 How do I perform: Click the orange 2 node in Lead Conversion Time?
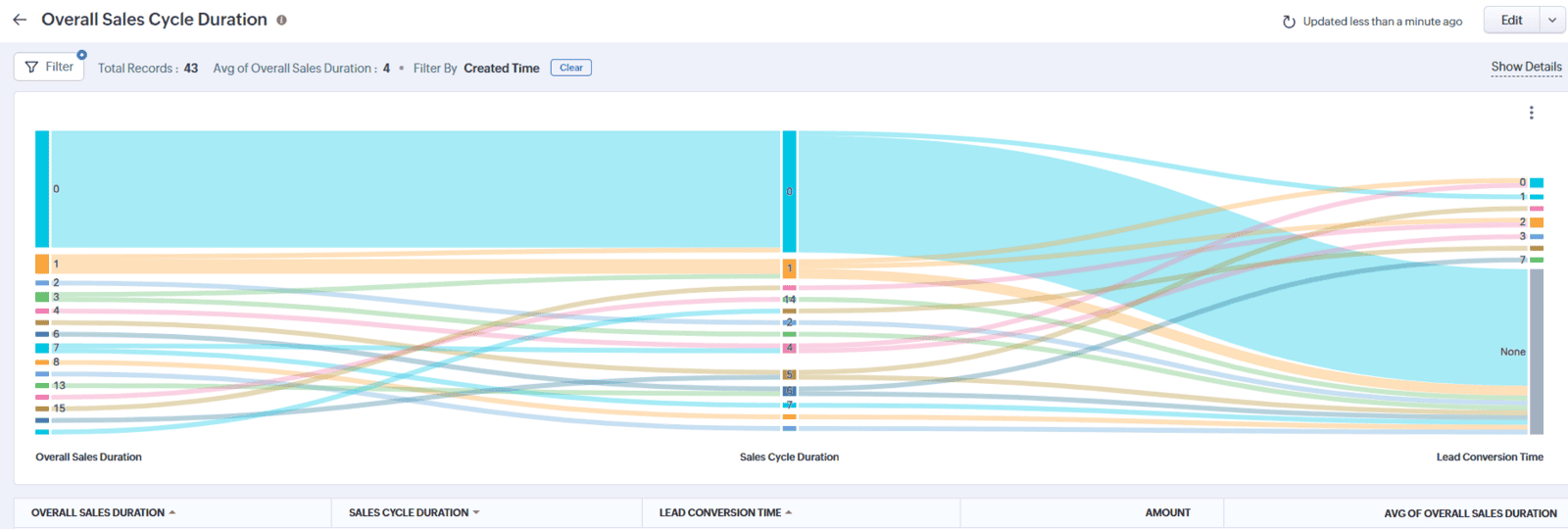(1537, 222)
